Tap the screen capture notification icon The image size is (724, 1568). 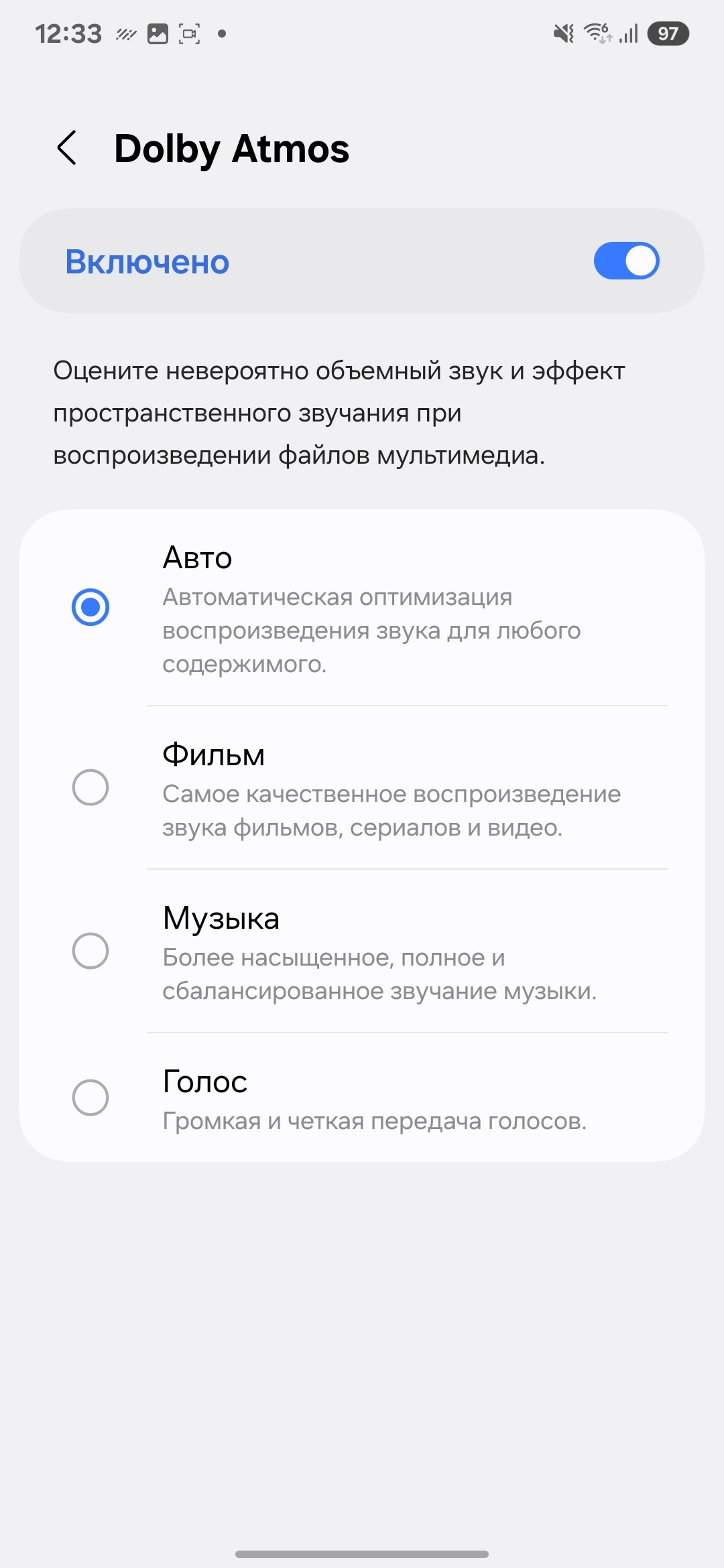tap(190, 34)
